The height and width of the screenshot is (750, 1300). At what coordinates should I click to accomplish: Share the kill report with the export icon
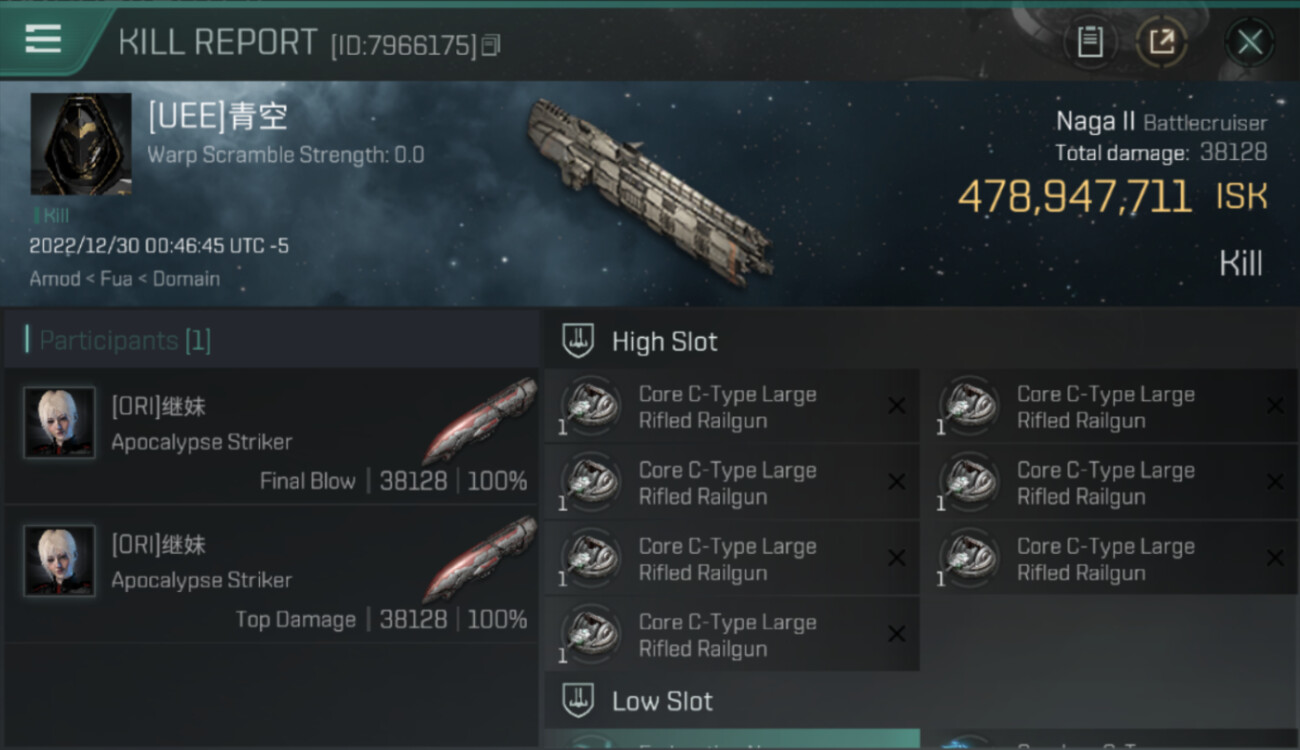(1161, 42)
